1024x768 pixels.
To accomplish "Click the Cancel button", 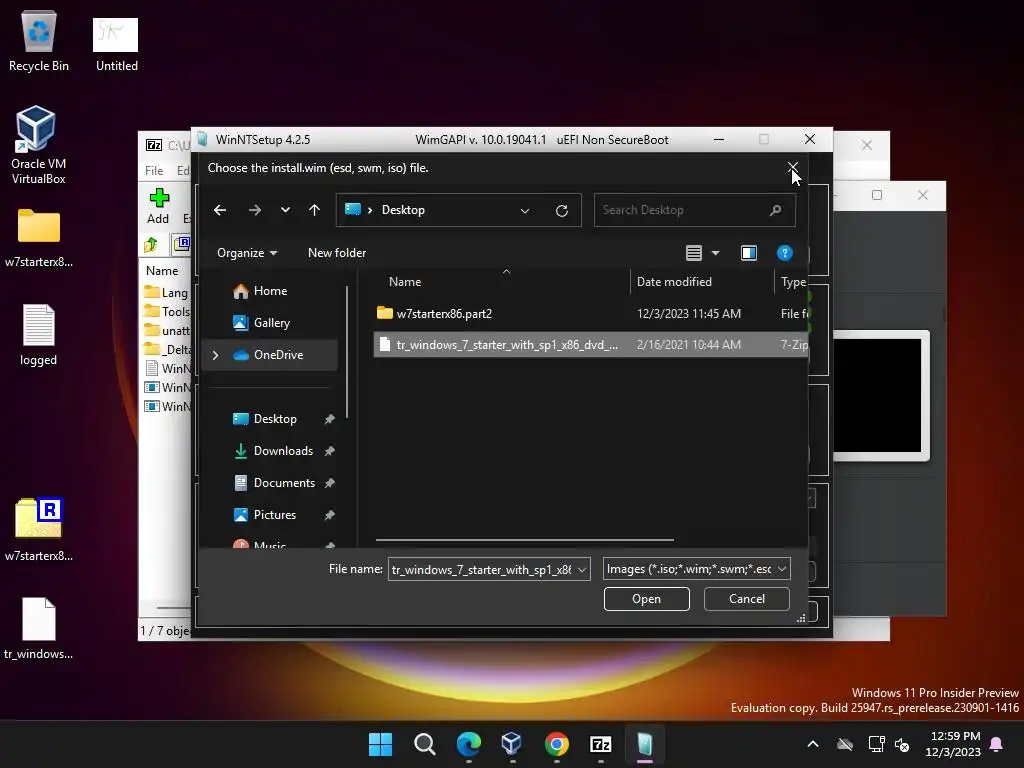I will 746,599.
